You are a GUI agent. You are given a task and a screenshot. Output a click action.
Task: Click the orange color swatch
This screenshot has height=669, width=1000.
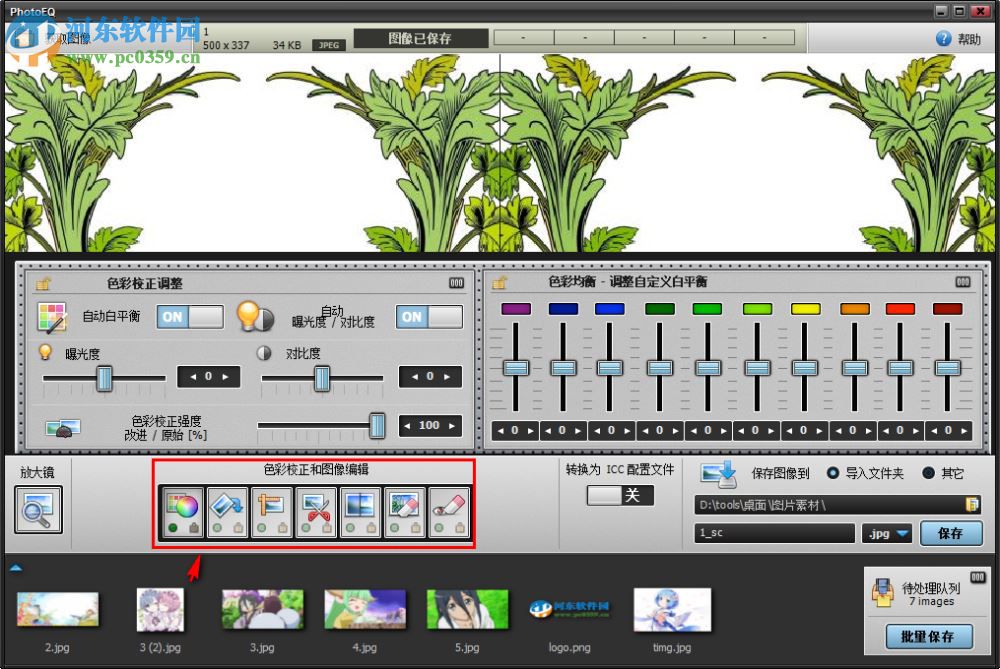[x=855, y=309]
